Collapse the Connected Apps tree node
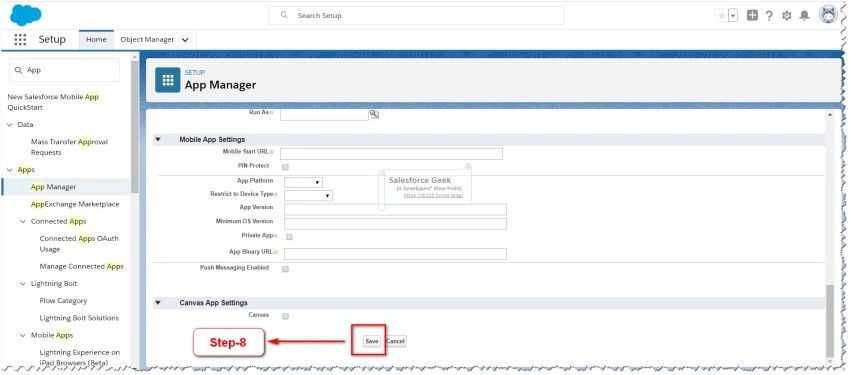Viewport: 850px width, 375px height. [x=23, y=222]
